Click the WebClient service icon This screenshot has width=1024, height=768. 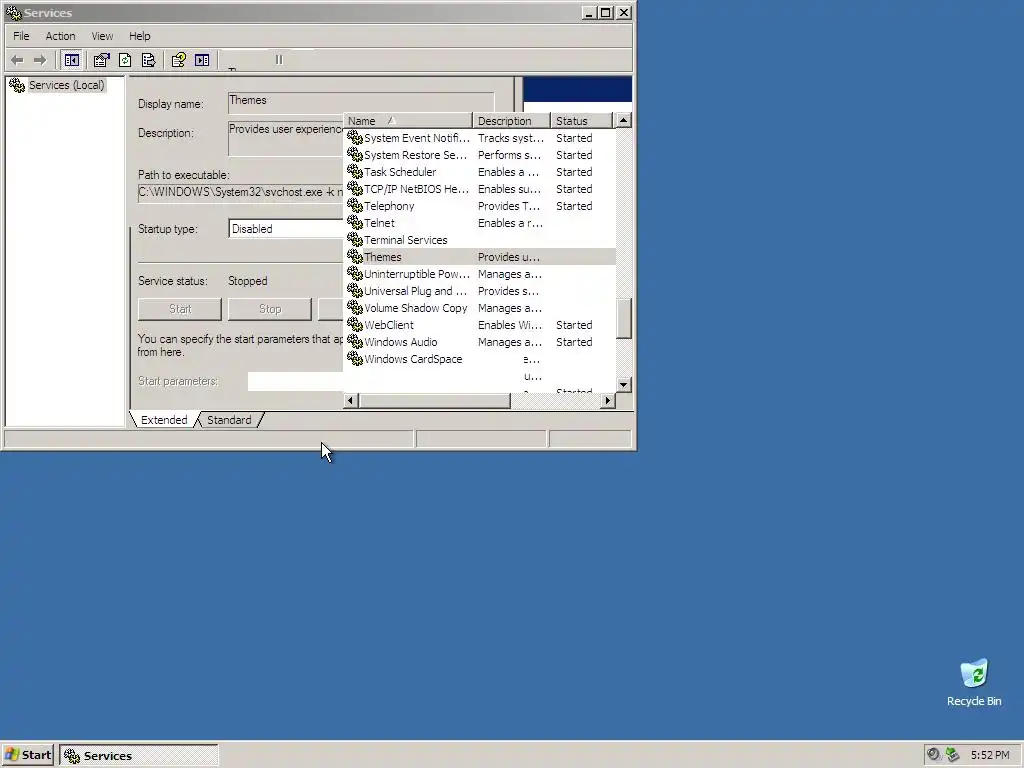pos(355,325)
